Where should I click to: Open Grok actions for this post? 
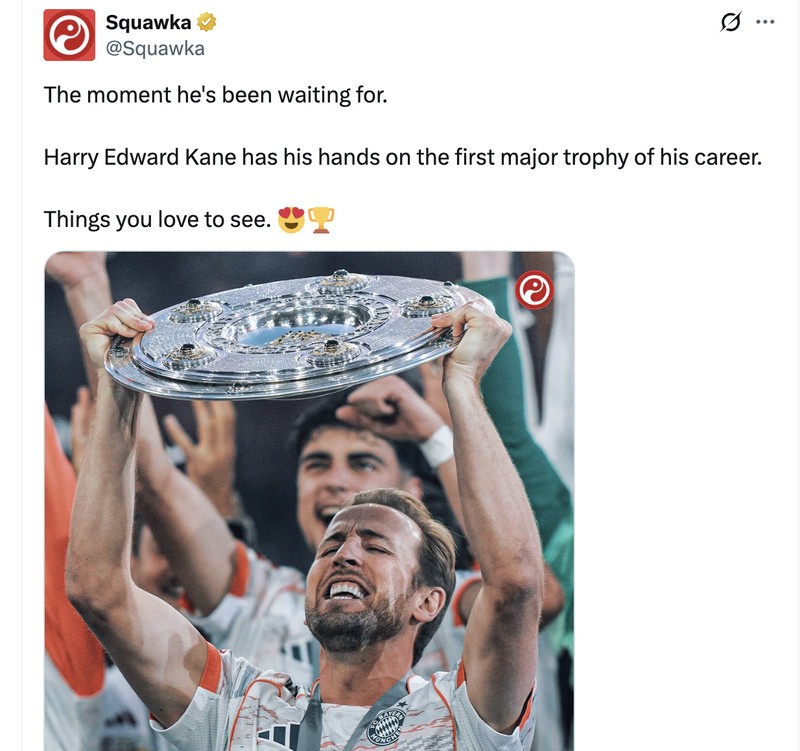point(730,20)
